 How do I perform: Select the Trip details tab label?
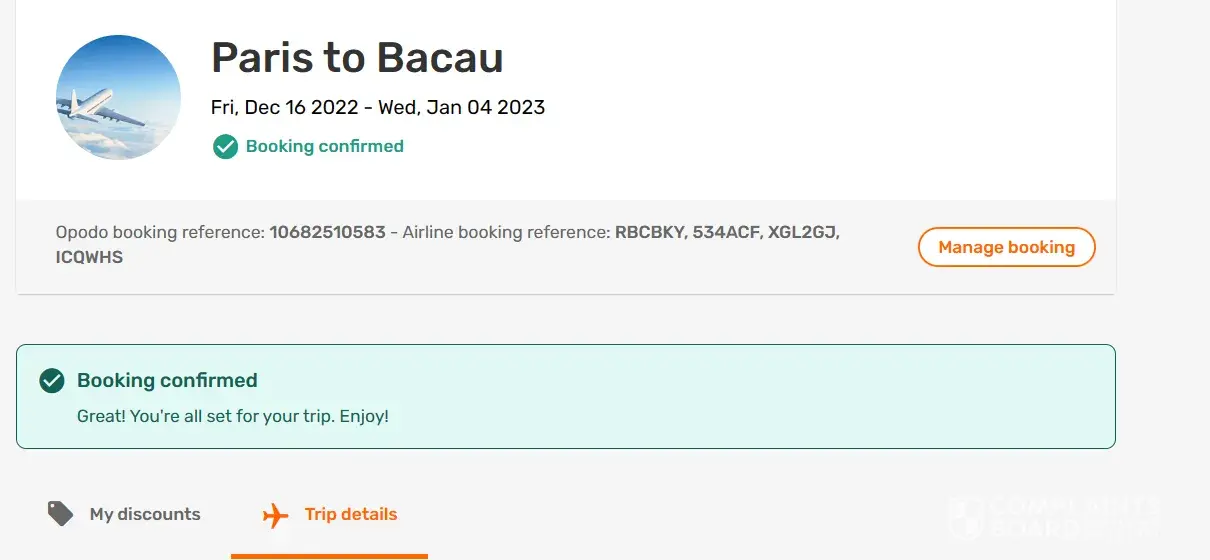tap(351, 514)
